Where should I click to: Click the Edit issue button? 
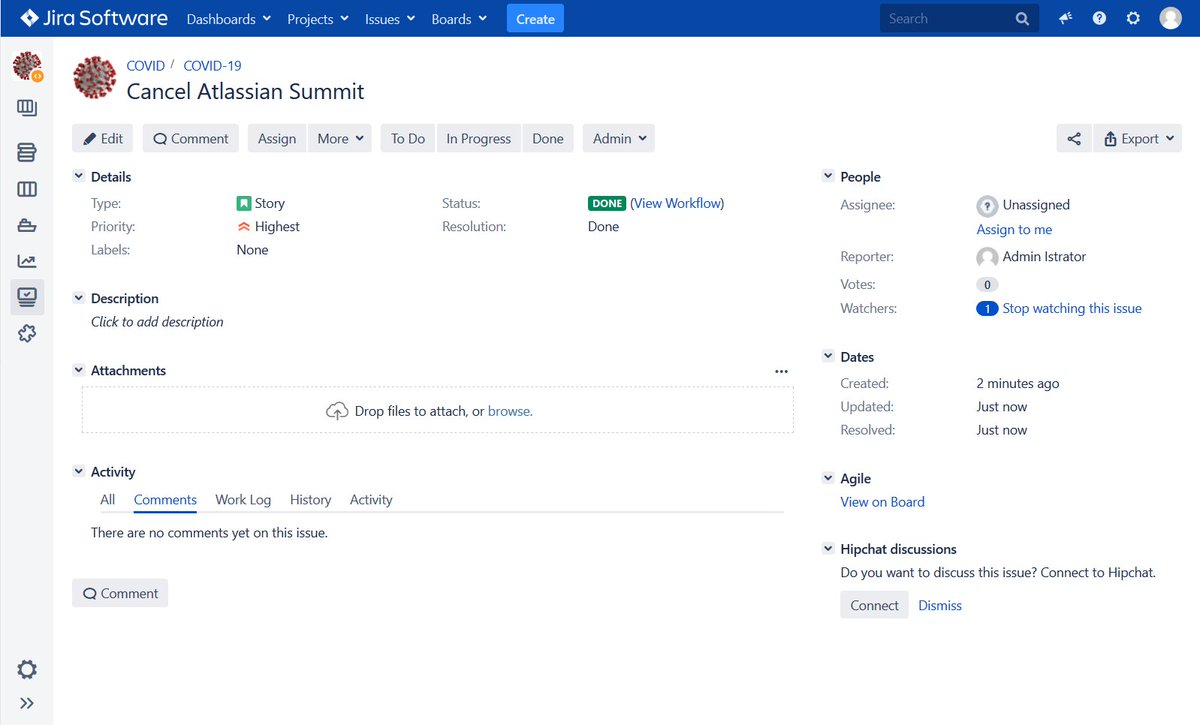[103, 139]
